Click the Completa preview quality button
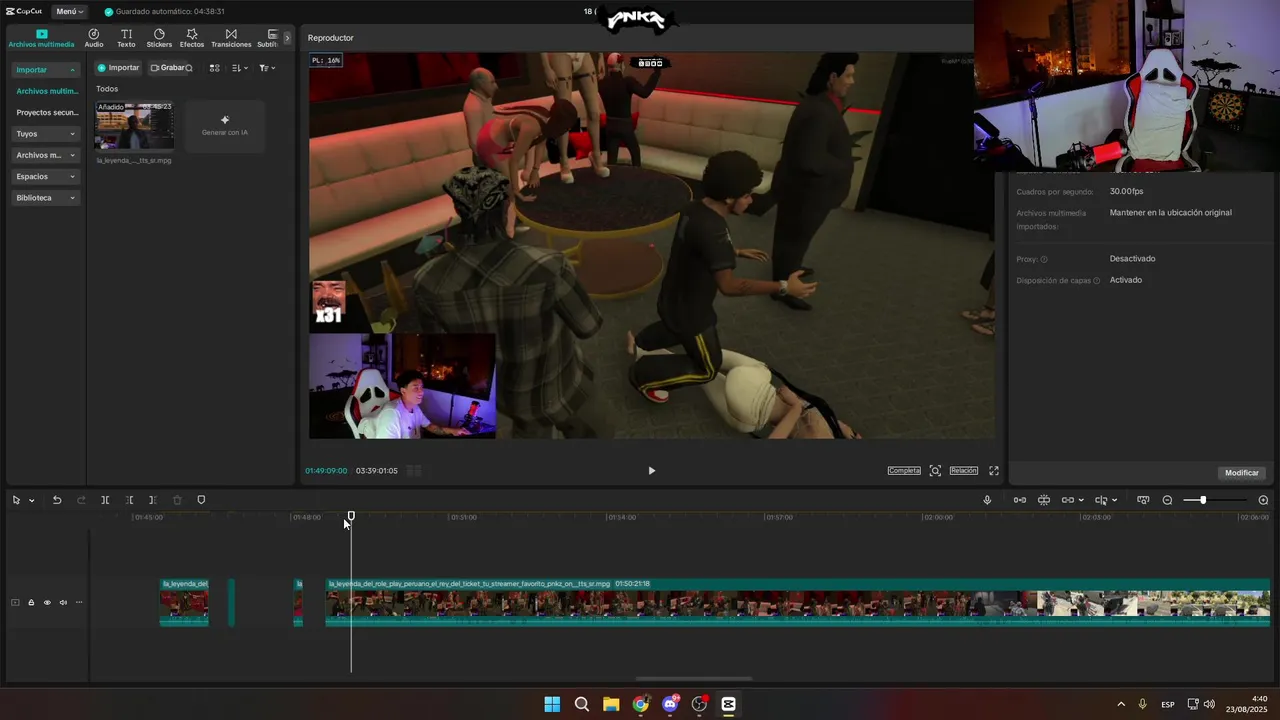This screenshot has width=1280, height=720. pyautogui.click(x=904, y=471)
